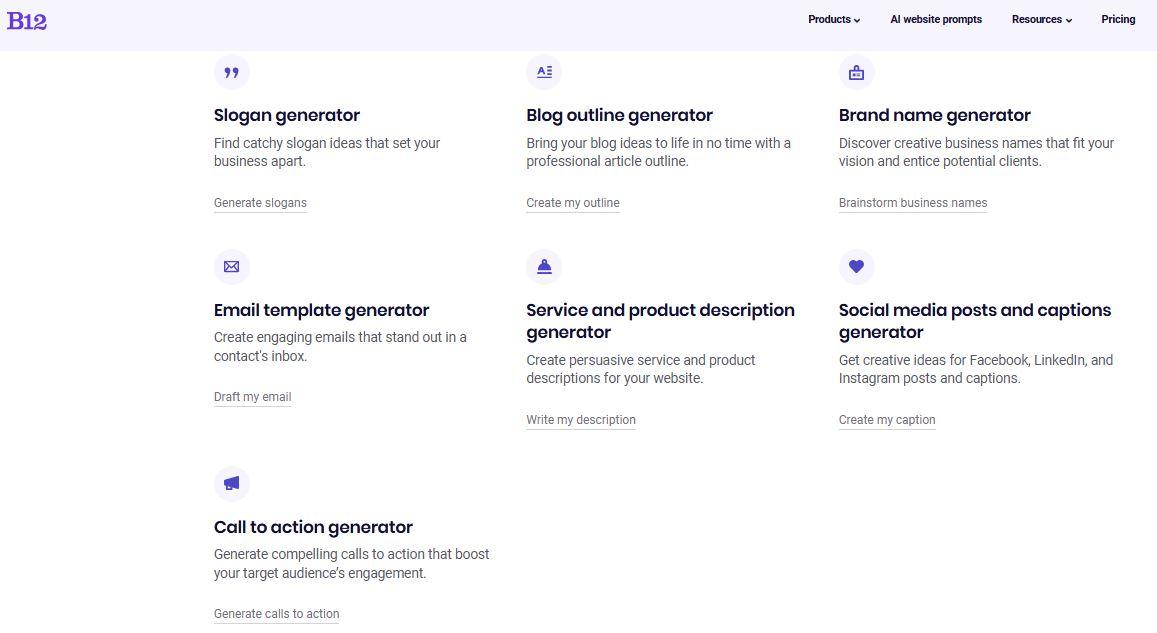Click the Email template envelope icon

(x=232, y=267)
